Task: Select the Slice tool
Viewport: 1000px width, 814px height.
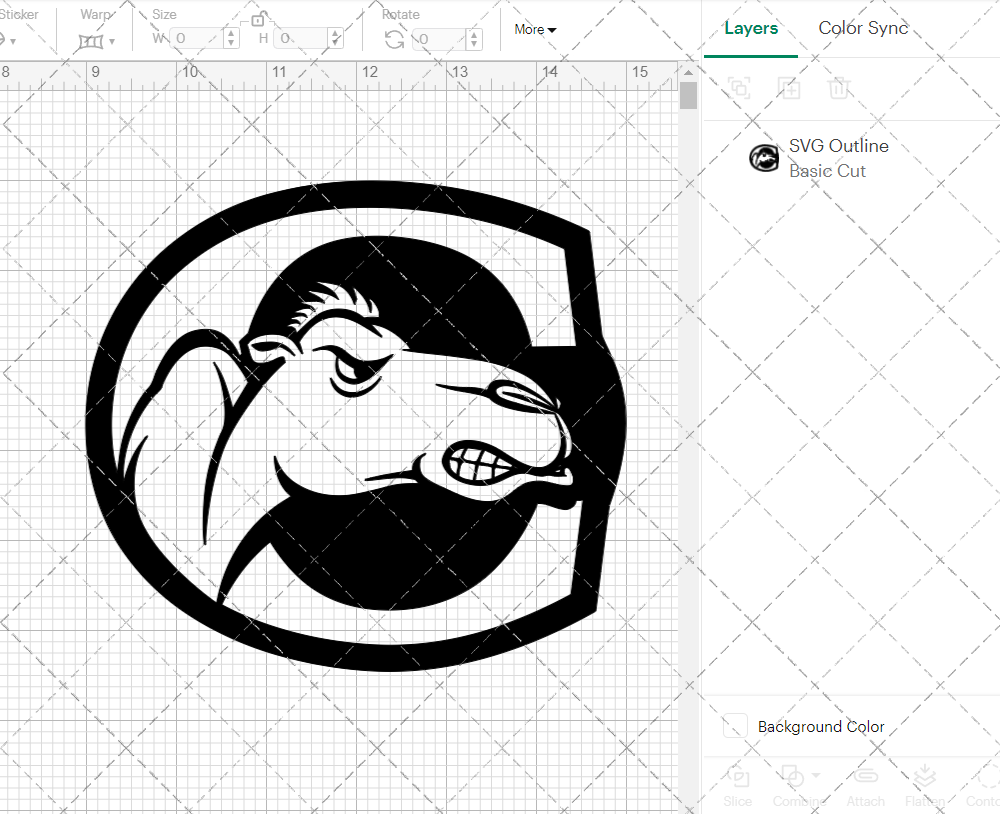Action: (x=737, y=776)
